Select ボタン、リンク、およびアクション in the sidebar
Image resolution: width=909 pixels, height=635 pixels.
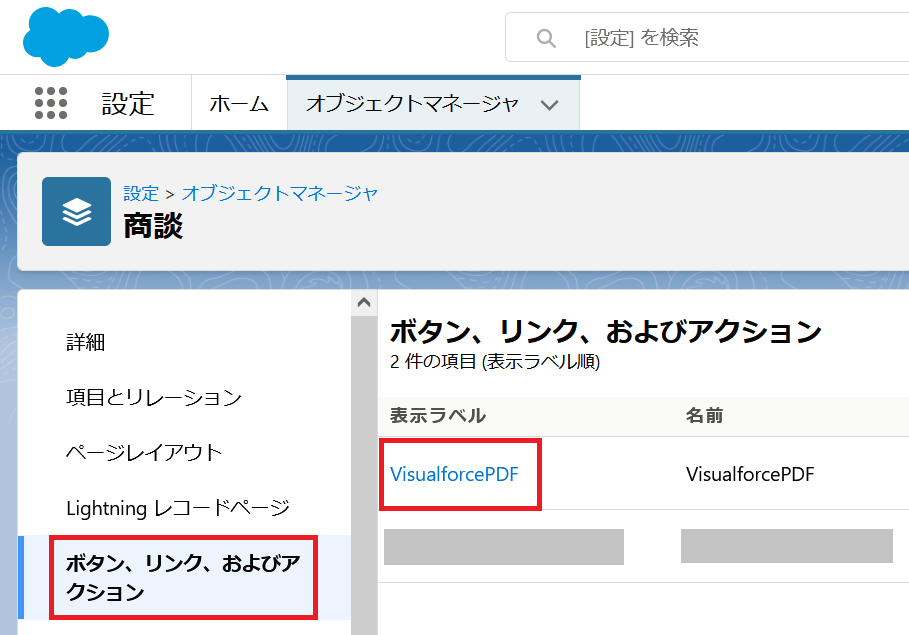click(183, 578)
